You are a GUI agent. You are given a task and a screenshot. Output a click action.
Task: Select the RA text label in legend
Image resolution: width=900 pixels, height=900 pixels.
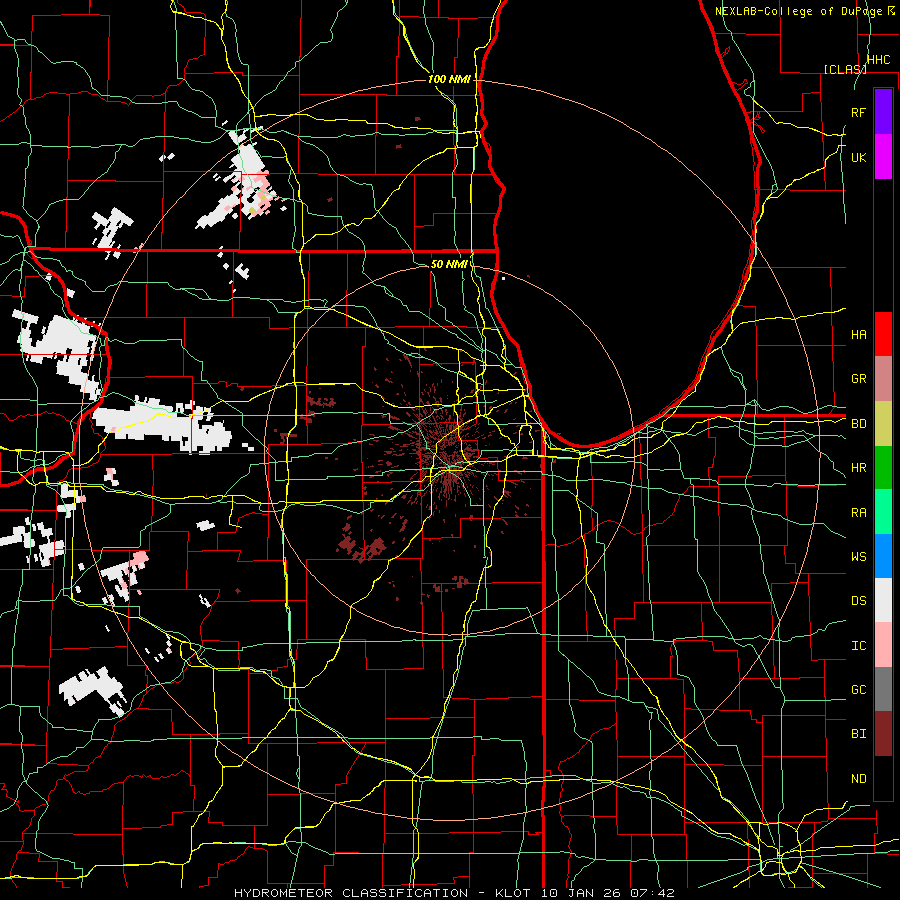click(858, 513)
